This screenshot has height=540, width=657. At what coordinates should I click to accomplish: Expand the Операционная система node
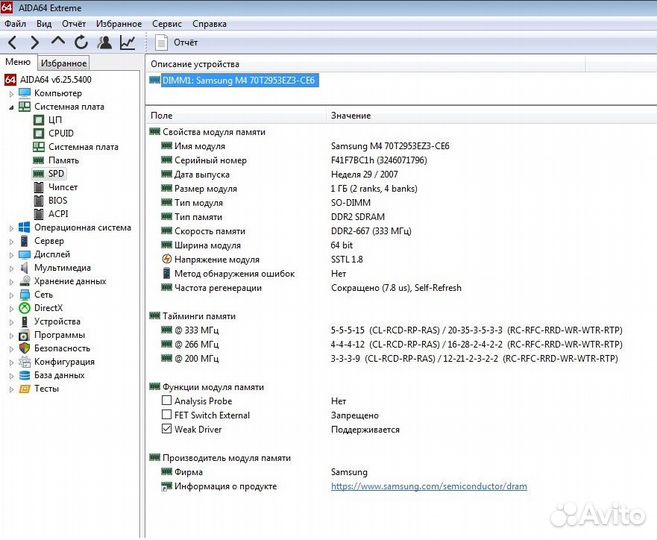pos(12,228)
